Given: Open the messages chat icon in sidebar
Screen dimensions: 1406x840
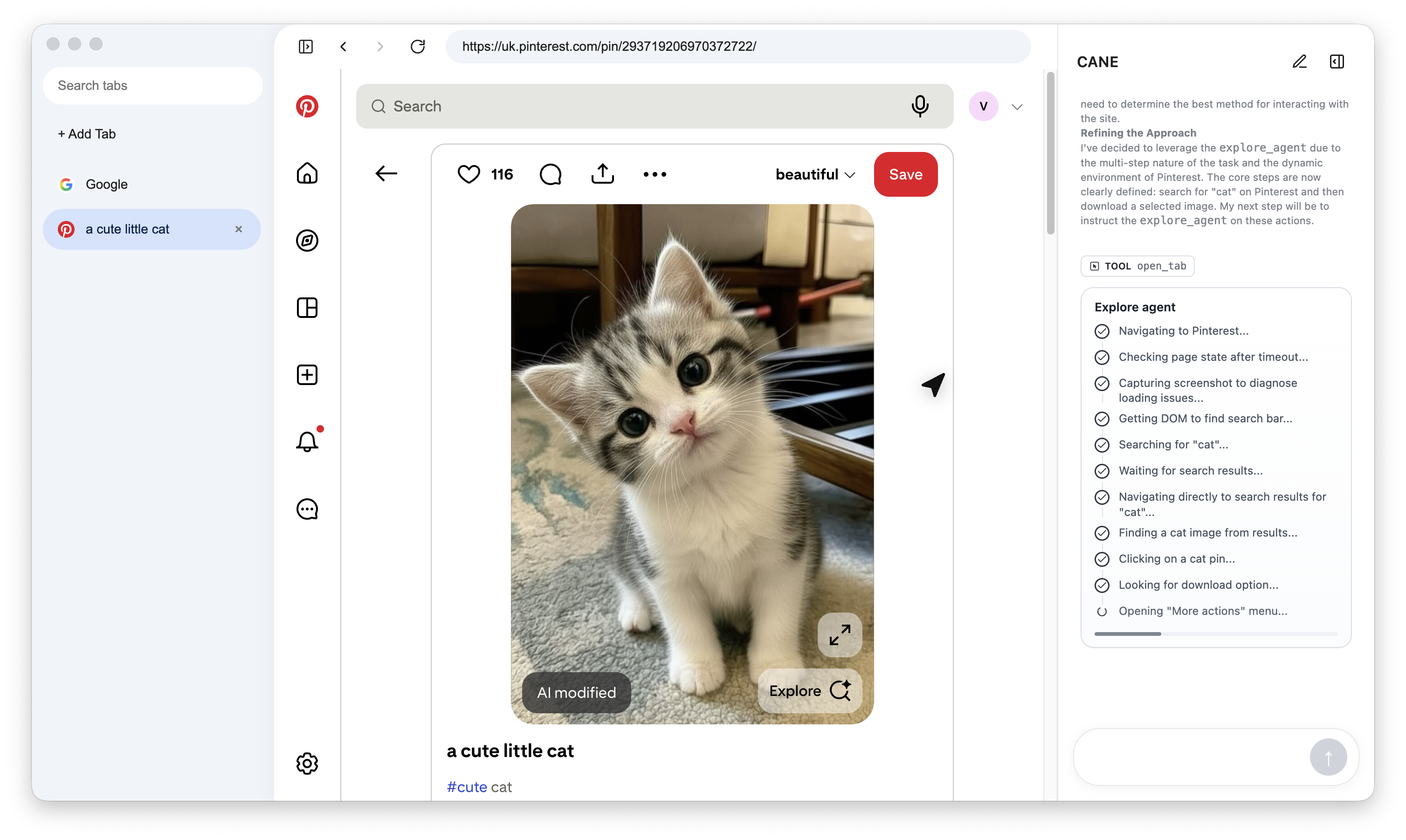Looking at the screenshot, I should (x=307, y=509).
